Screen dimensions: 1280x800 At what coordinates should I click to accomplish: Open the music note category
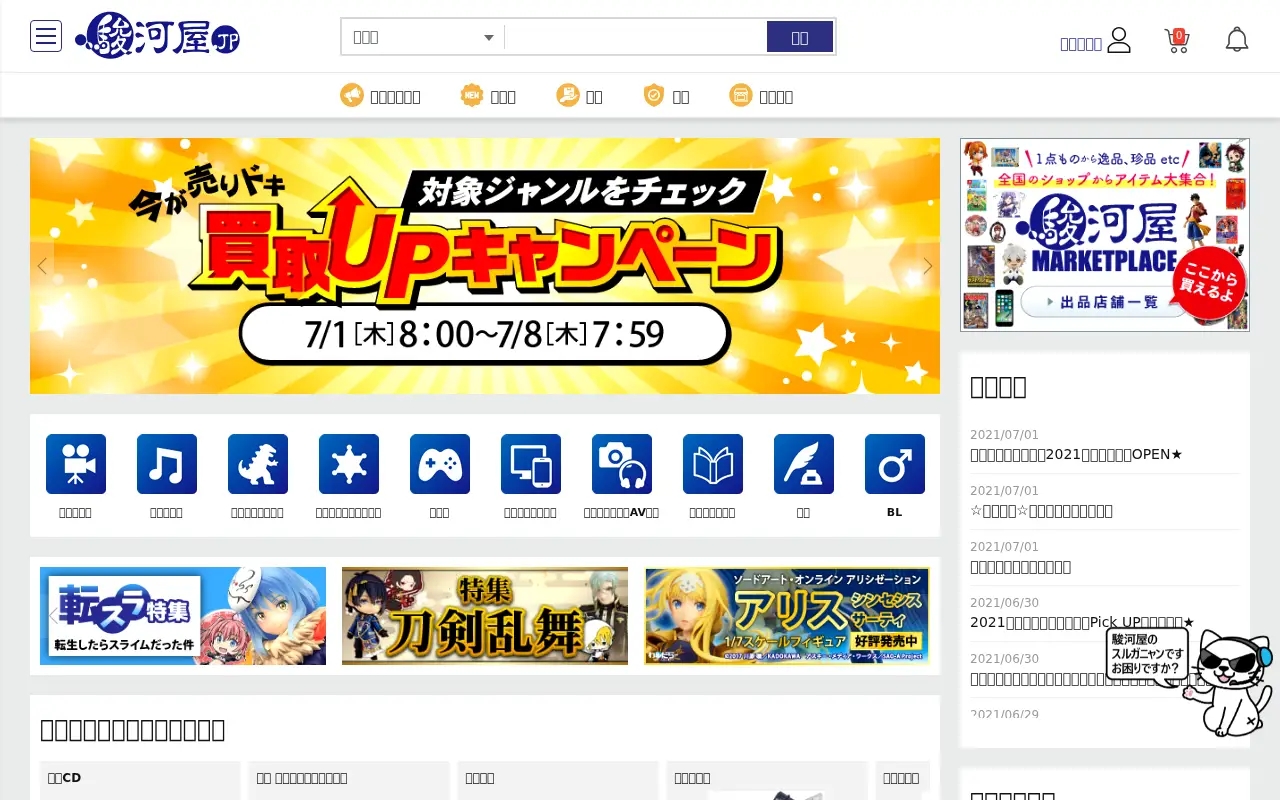(167, 464)
